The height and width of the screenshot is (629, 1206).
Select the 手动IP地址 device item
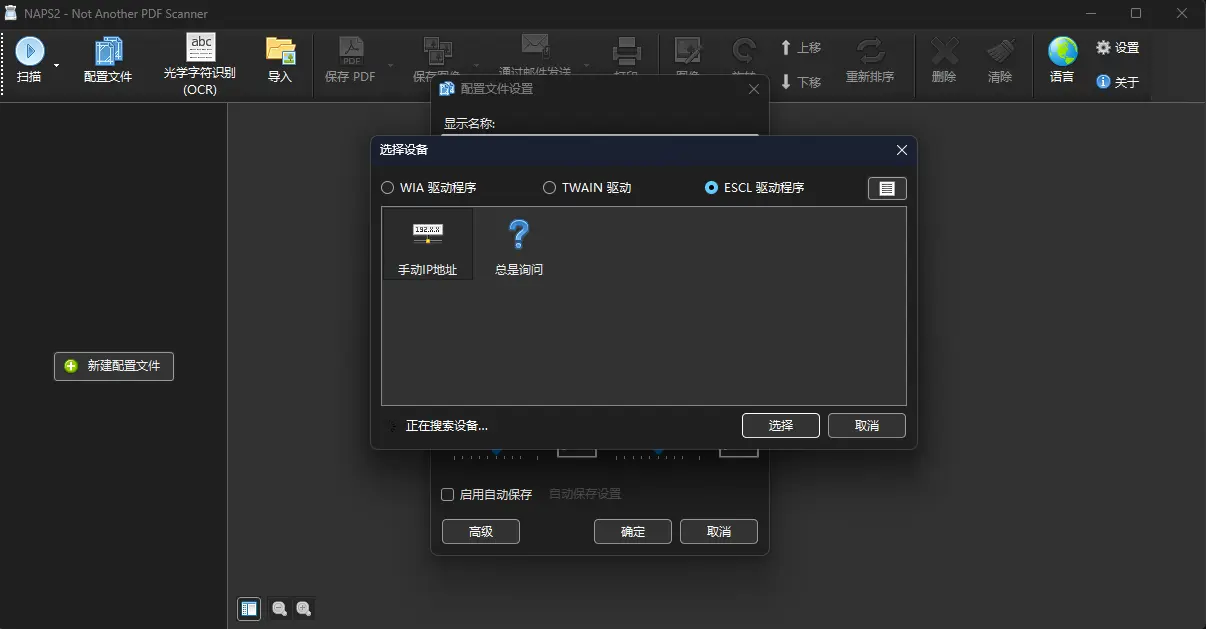(428, 244)
